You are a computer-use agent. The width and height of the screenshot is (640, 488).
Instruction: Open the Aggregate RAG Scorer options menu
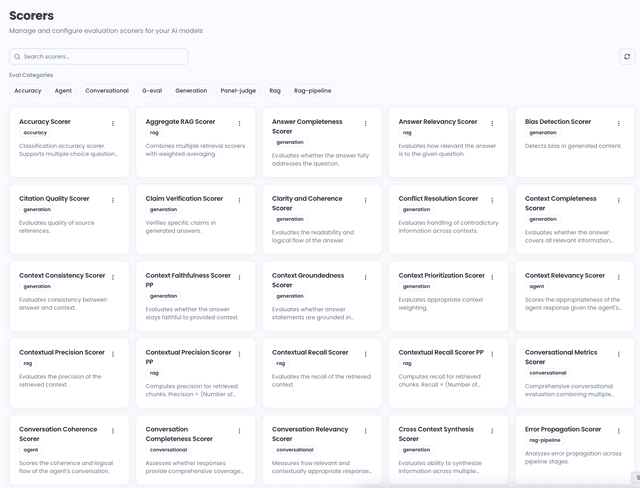[x=239, y=124]
